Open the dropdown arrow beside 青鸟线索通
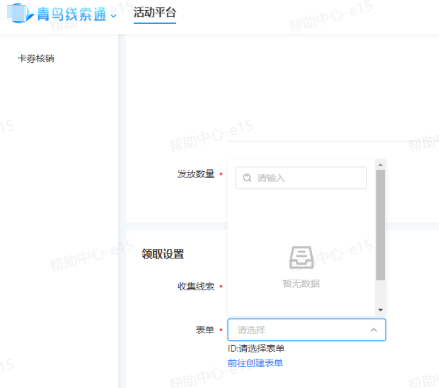The height and width of the screenshot is (388, 439). pyautogui.click(x=114, y=15)
